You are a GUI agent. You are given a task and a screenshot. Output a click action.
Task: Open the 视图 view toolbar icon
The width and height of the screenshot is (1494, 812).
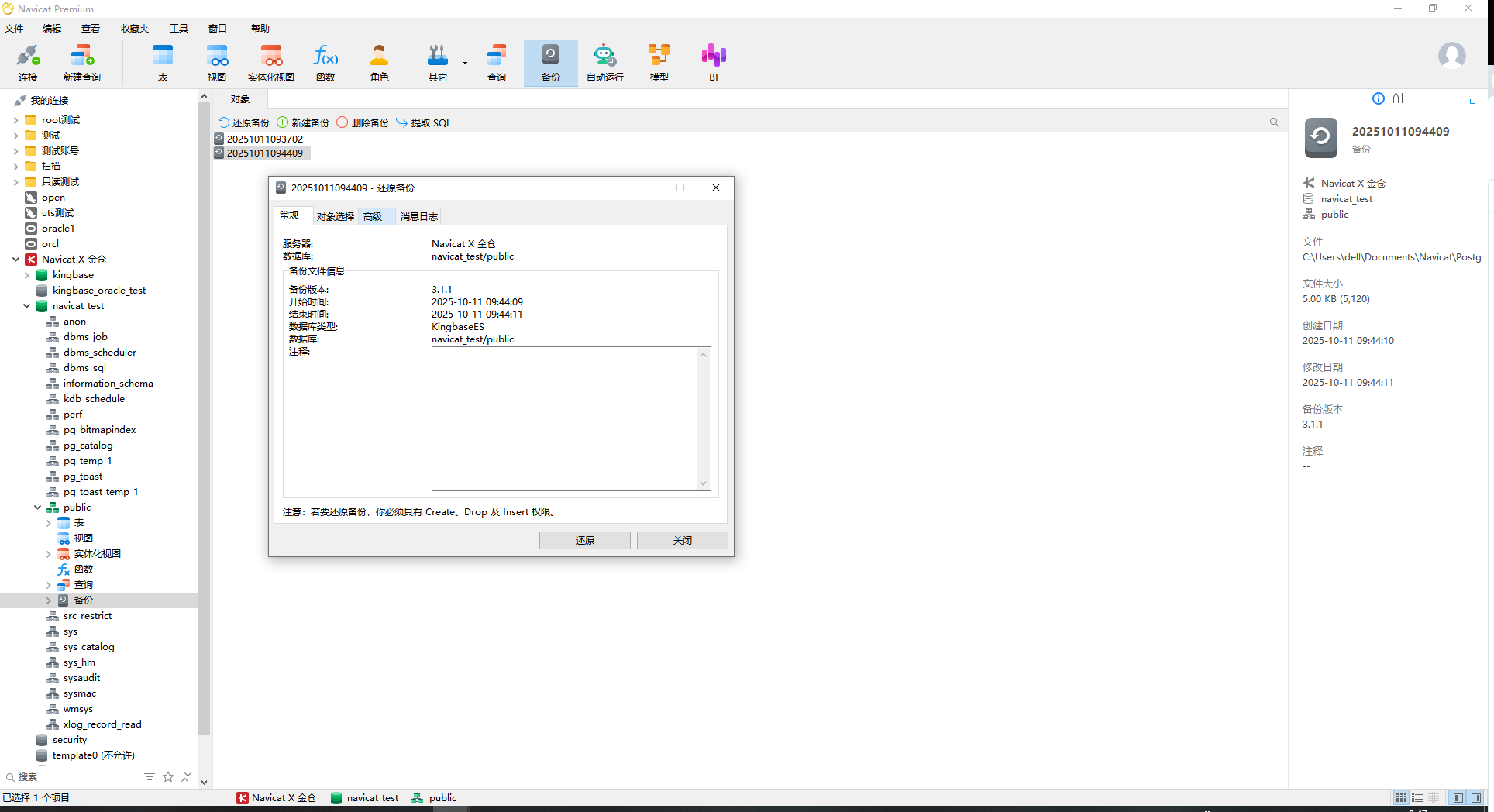click(x=217, y=63)
